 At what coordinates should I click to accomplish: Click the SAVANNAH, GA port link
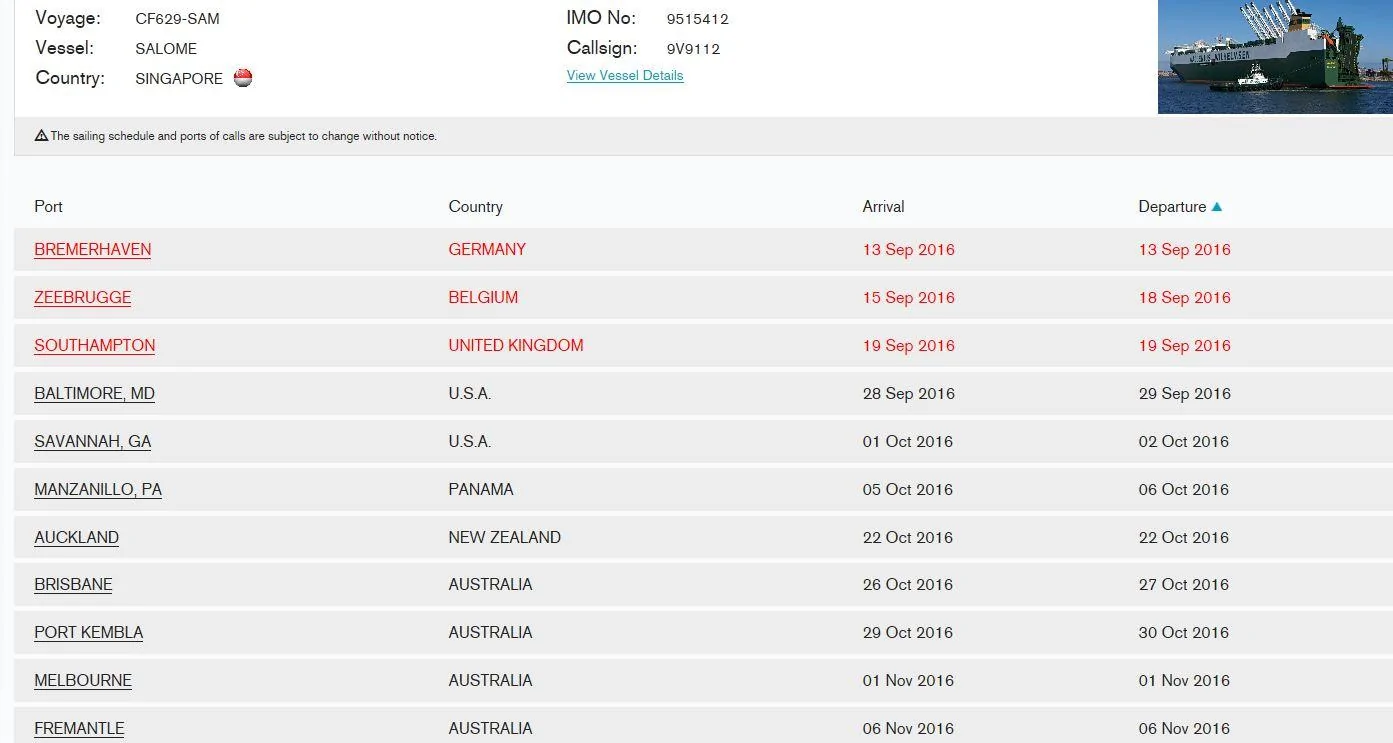[93, 442]
